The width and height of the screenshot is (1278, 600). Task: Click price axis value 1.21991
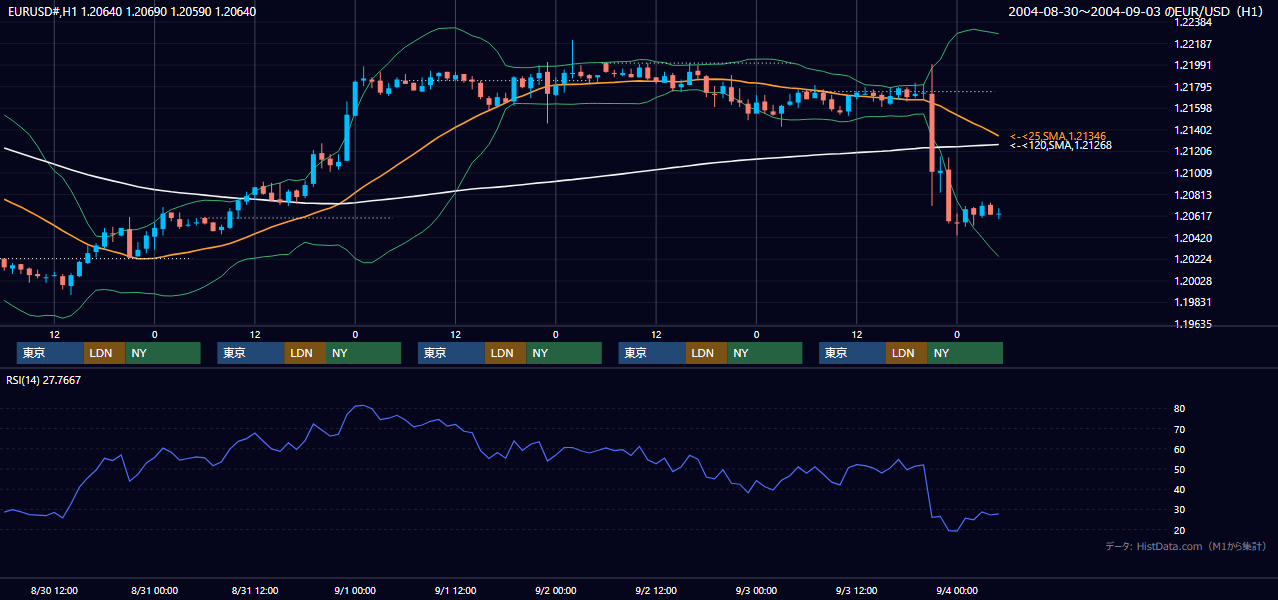pyautogui.click(x=1194, y=65)
